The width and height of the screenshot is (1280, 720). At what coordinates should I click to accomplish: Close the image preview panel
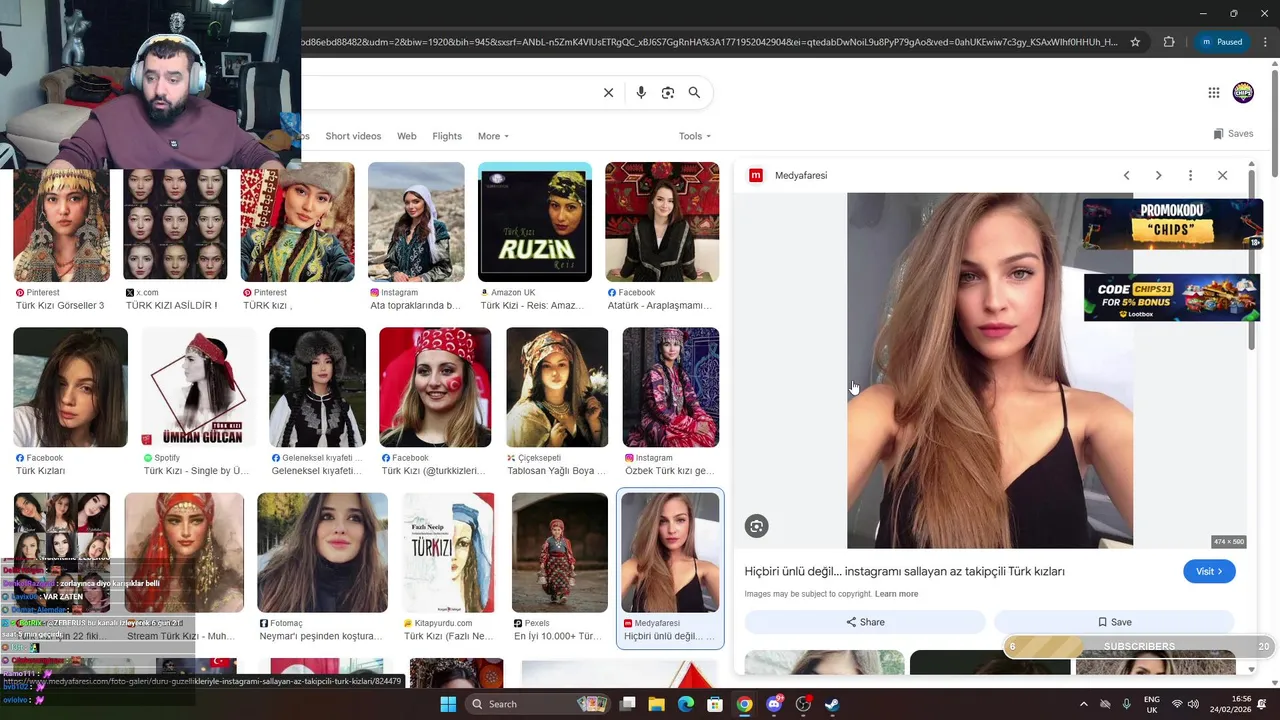click(1222, 175)
